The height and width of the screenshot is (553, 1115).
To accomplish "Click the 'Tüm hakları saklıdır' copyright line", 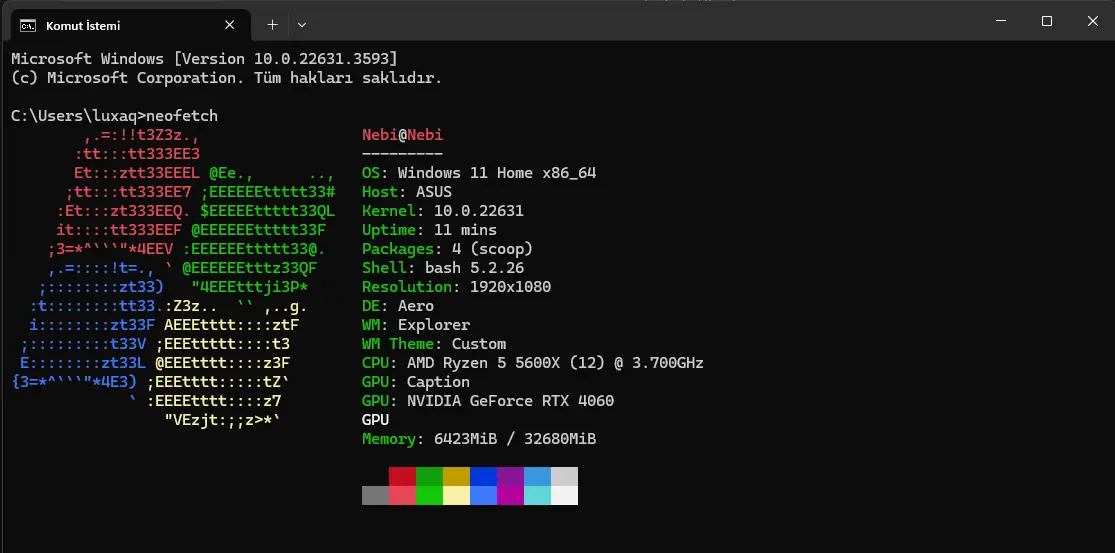I will 227,78.
